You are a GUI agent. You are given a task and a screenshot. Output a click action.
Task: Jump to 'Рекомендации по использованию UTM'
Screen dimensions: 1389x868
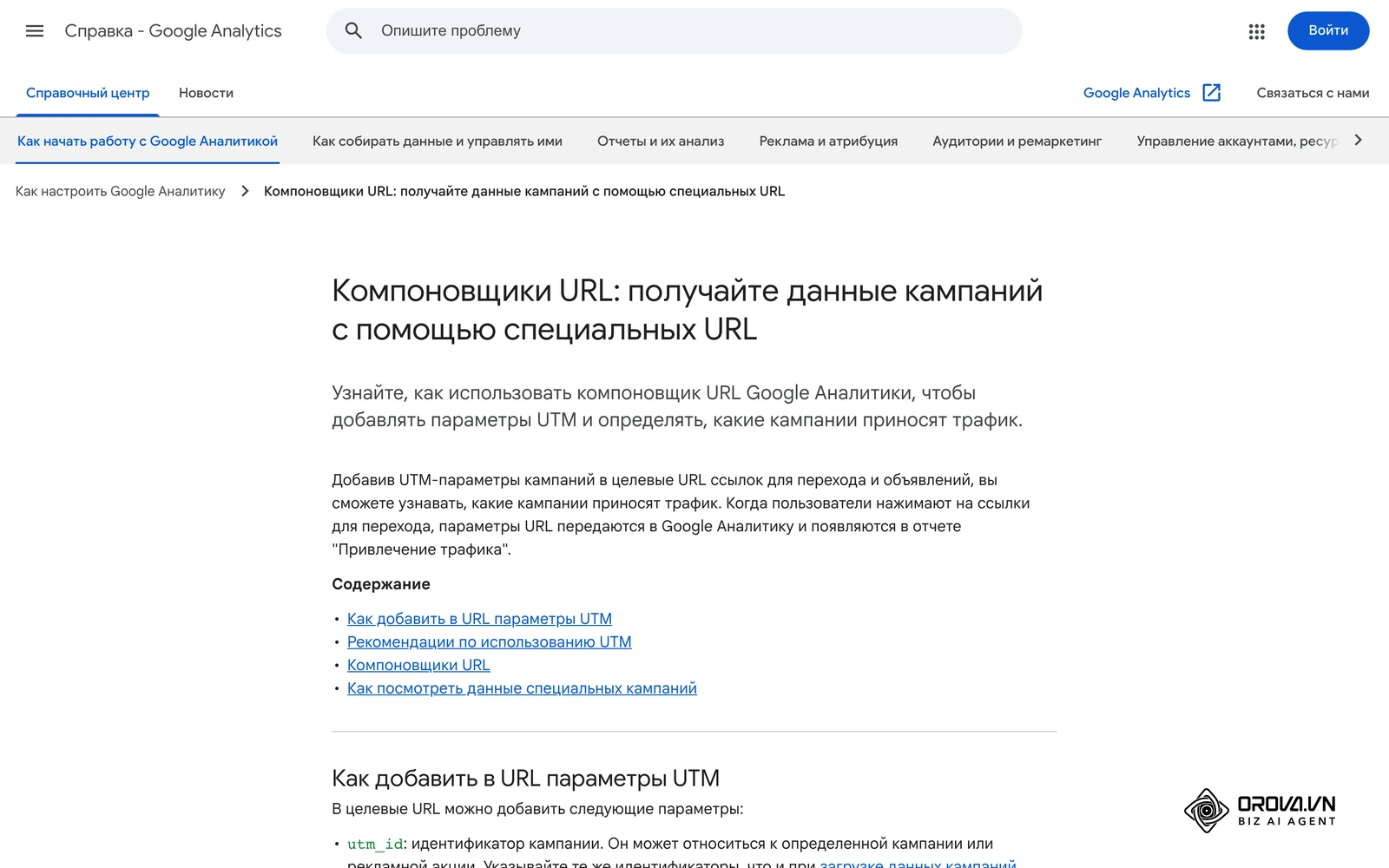click(489, 642)
